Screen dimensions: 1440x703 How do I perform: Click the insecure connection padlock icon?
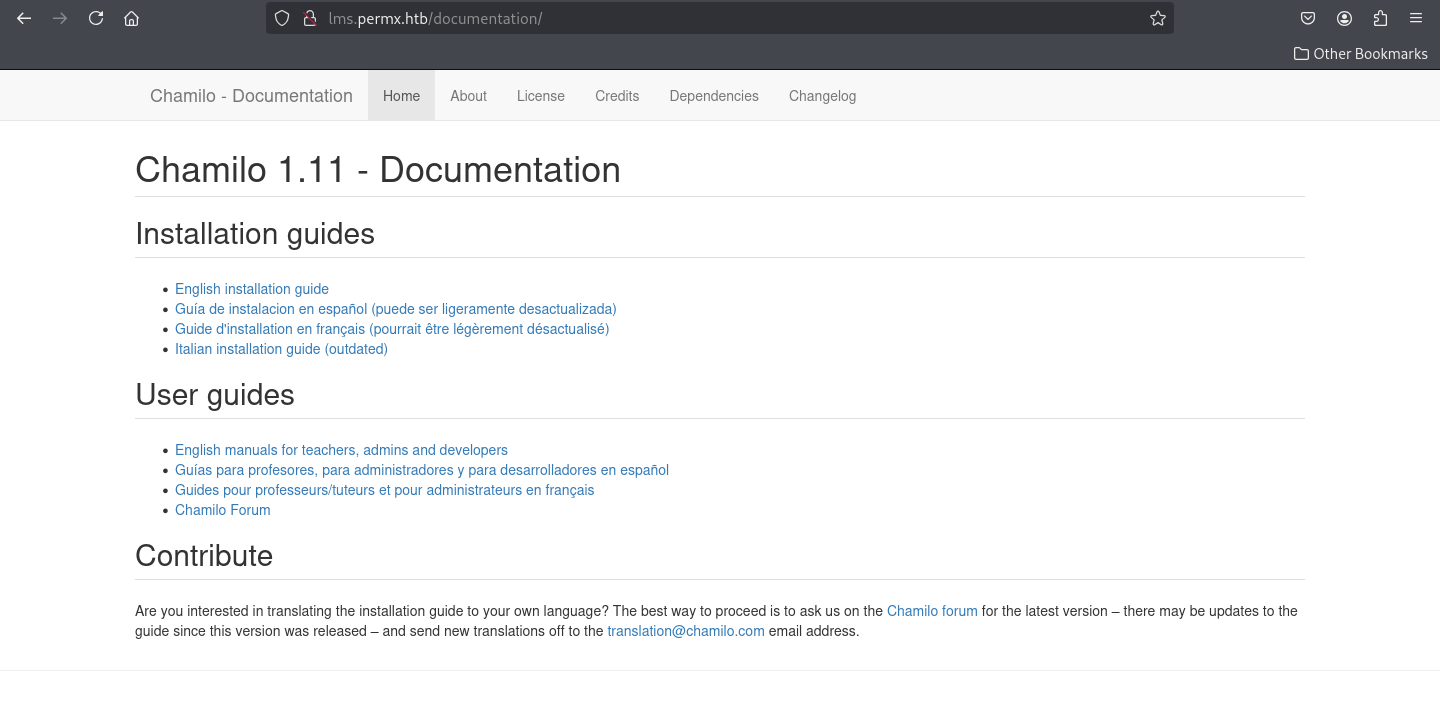click(310, 18)
